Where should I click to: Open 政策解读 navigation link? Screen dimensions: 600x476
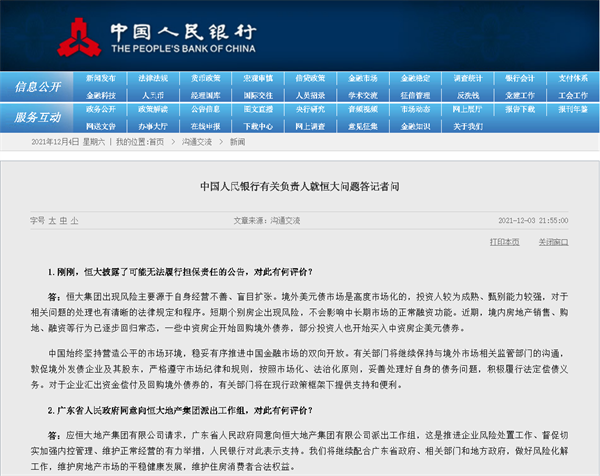[x=153, y=109]
